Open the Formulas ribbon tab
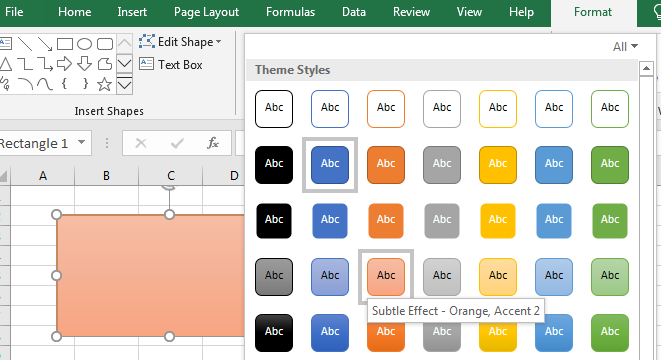 click(290, 12)
